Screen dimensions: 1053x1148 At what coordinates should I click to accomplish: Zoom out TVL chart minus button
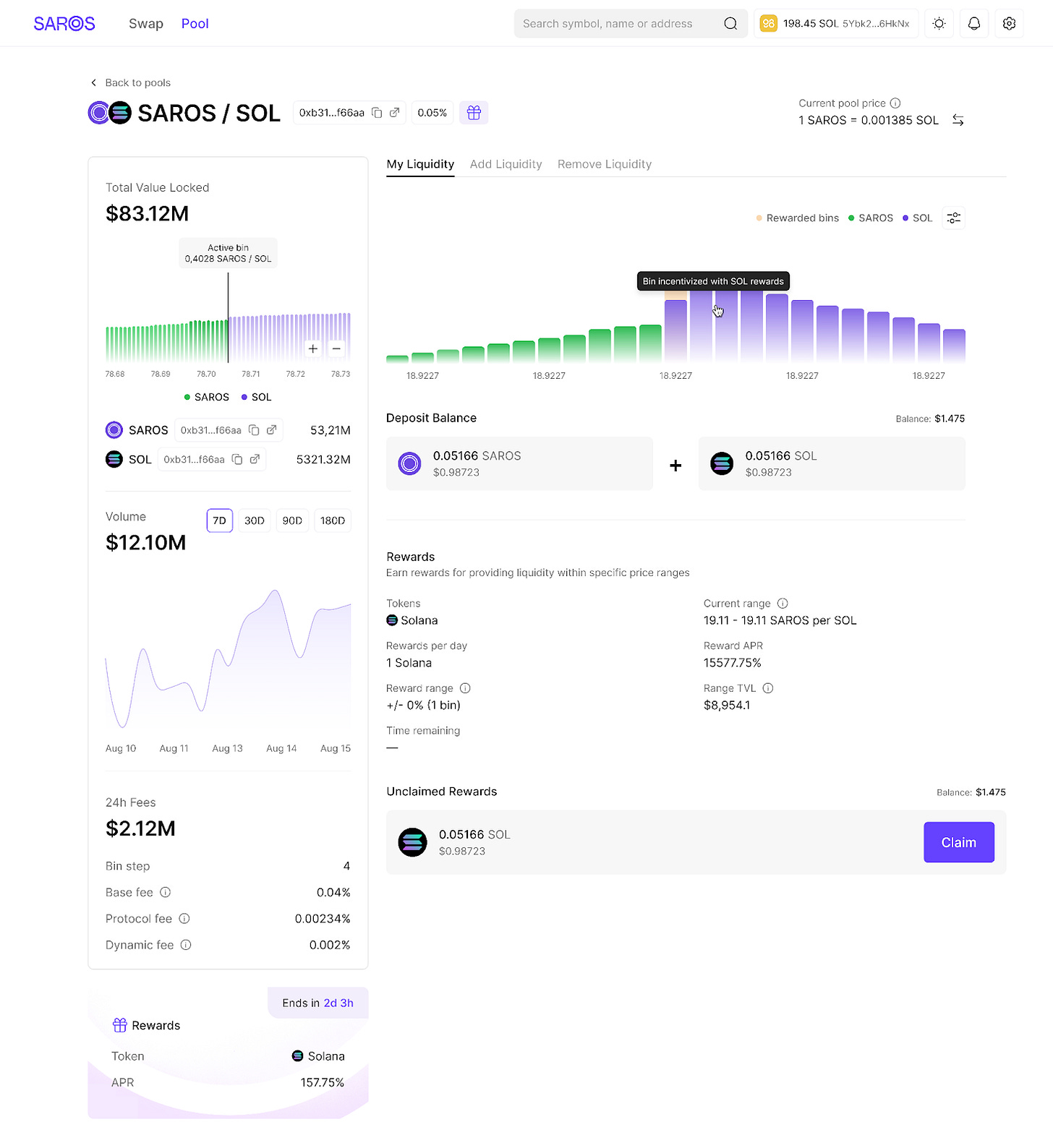point(336,348)
